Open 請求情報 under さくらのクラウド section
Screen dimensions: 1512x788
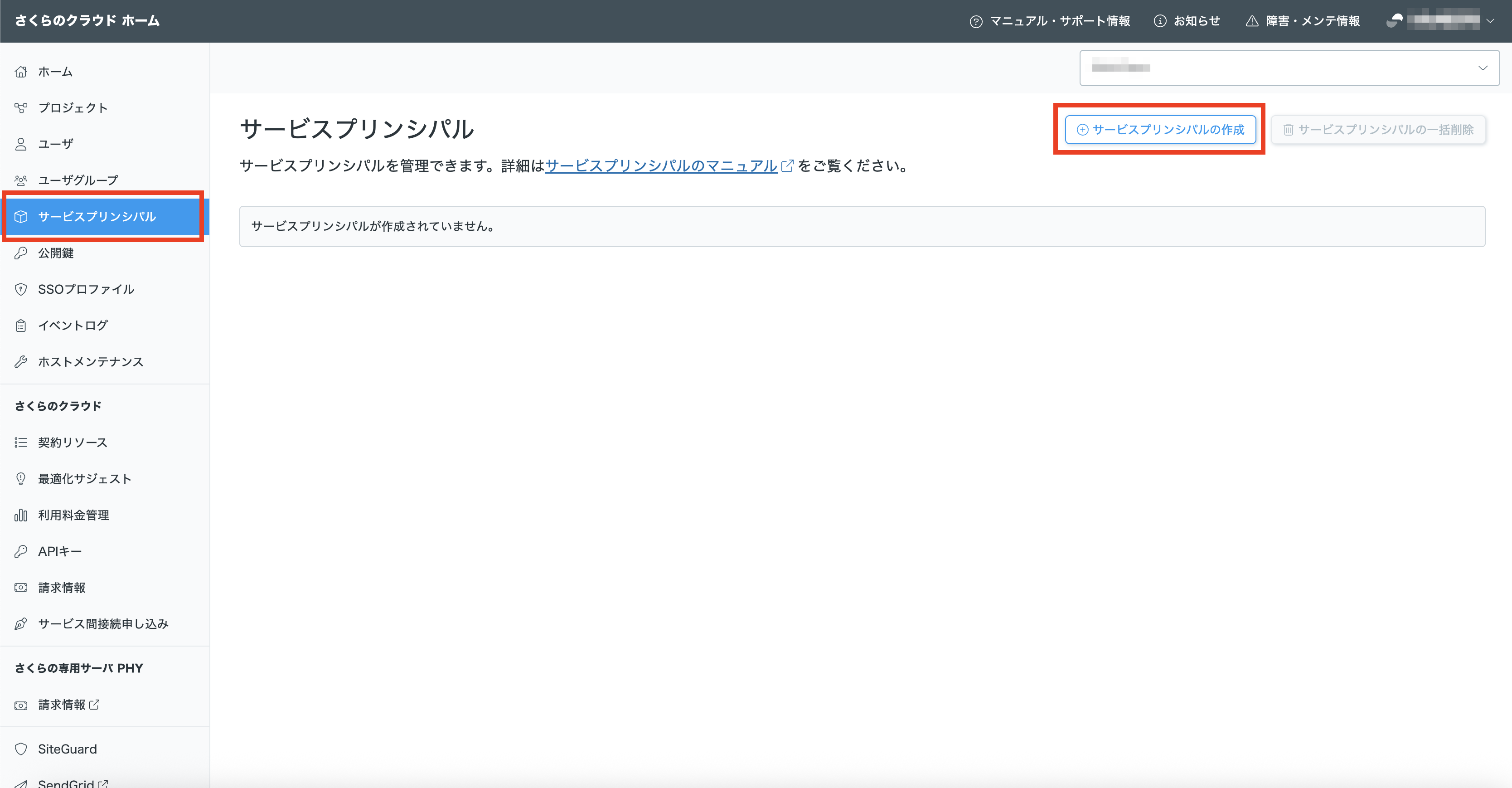pos(105,588)
